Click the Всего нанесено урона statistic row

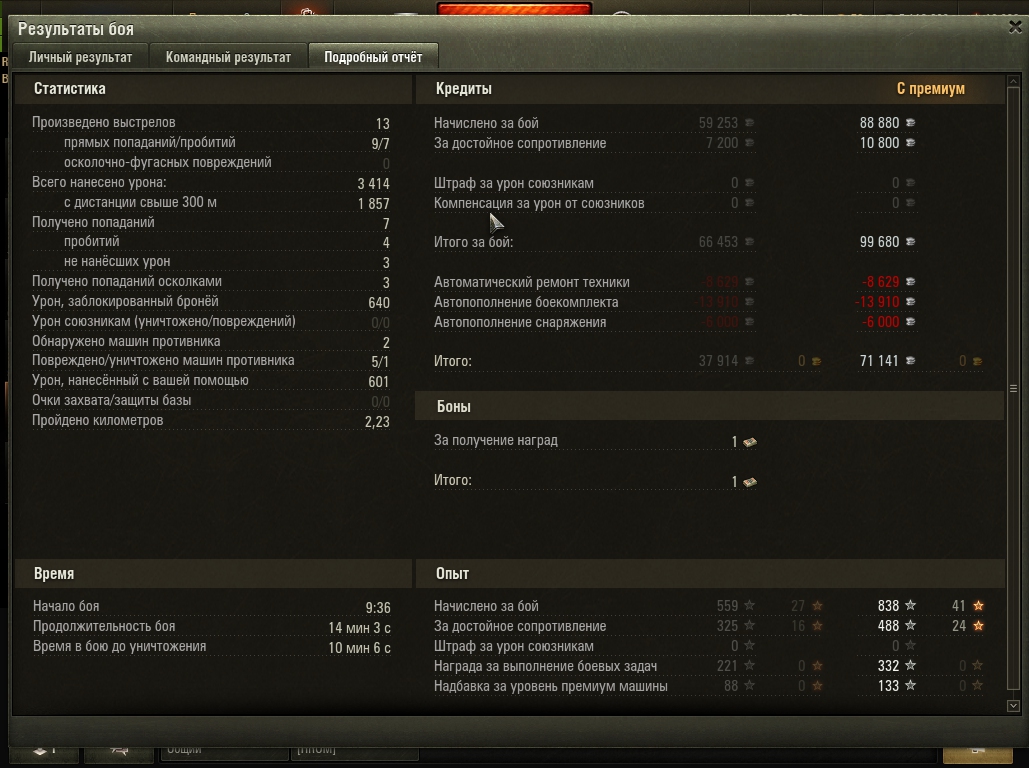211,182
